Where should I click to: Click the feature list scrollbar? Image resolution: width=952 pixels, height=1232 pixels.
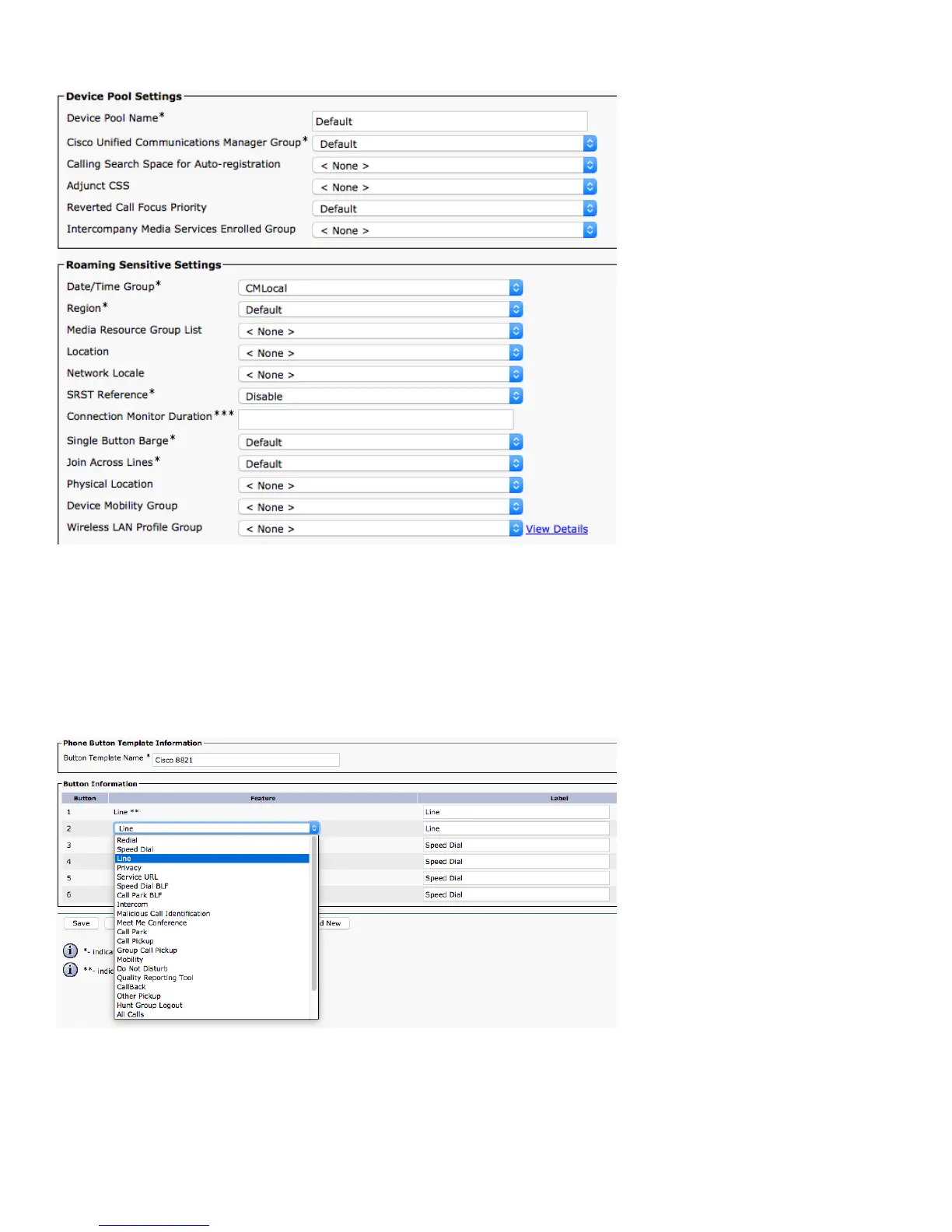[314, 914]
